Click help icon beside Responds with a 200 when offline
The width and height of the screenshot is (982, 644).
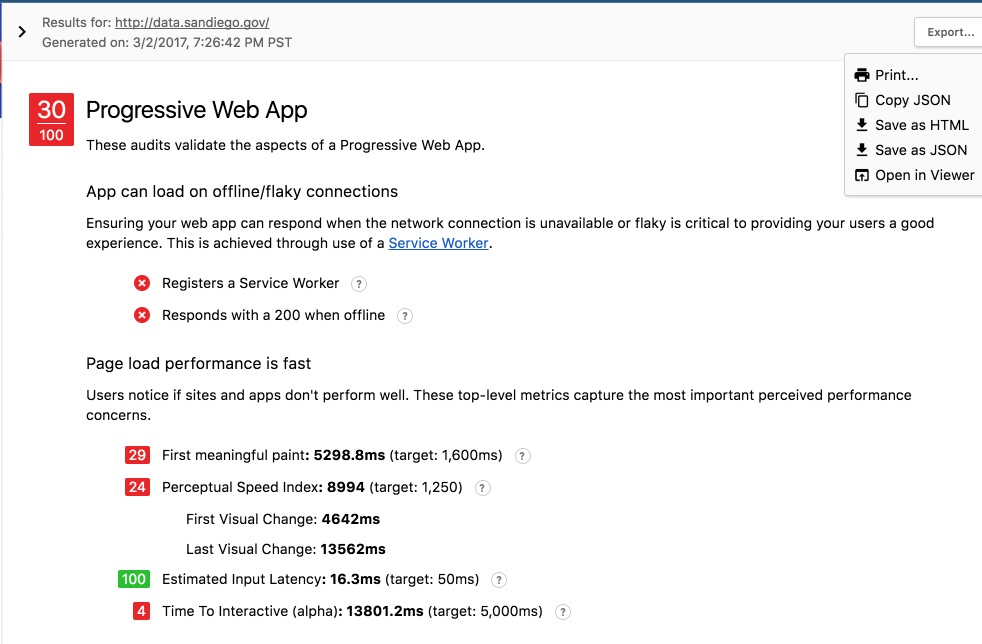tap(405, 316)
